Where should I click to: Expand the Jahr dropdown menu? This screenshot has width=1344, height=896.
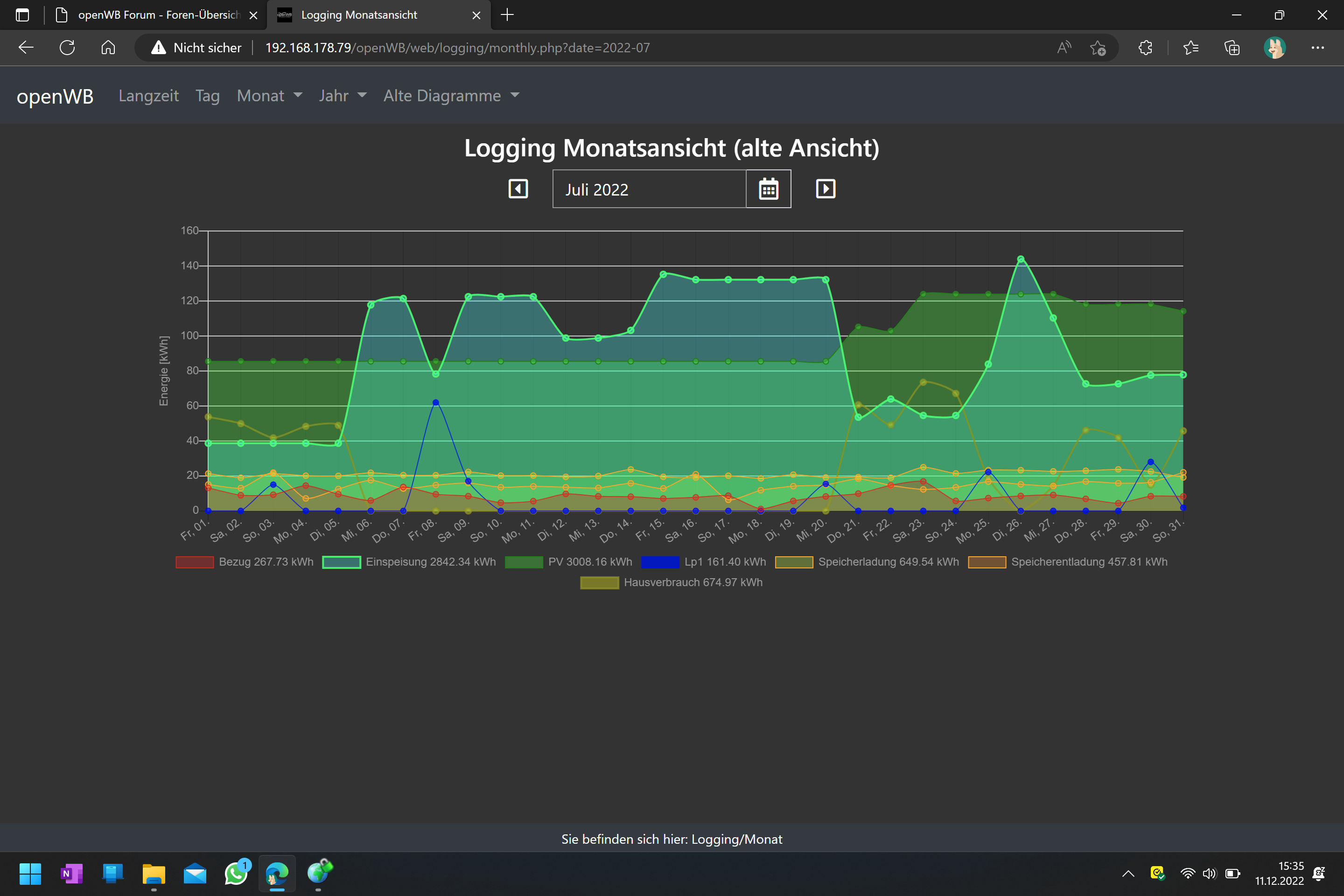(x=342, y=95)
